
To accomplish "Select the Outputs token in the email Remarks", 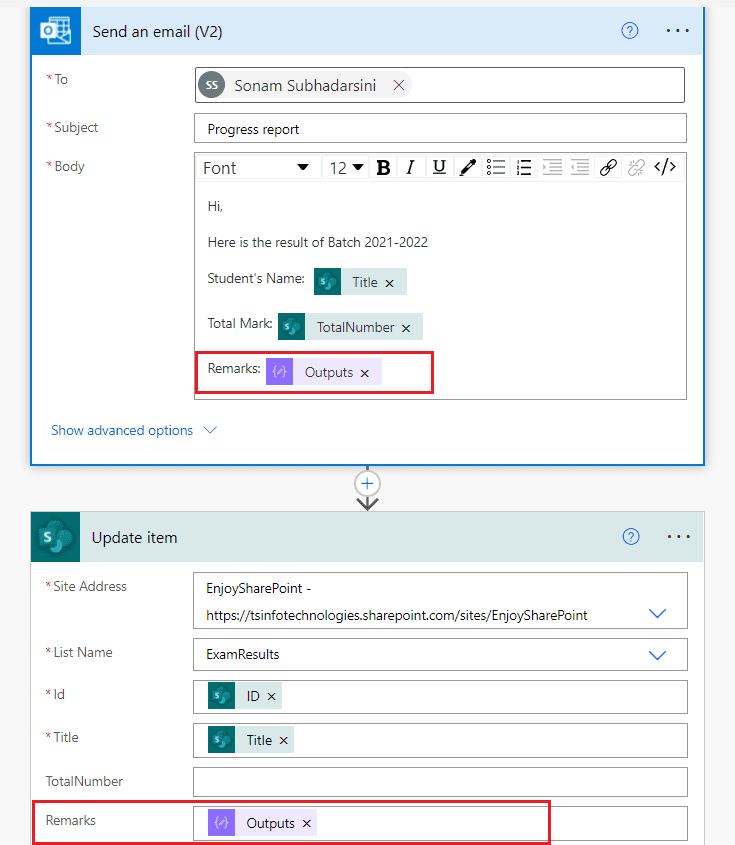I will pos(323,372).
